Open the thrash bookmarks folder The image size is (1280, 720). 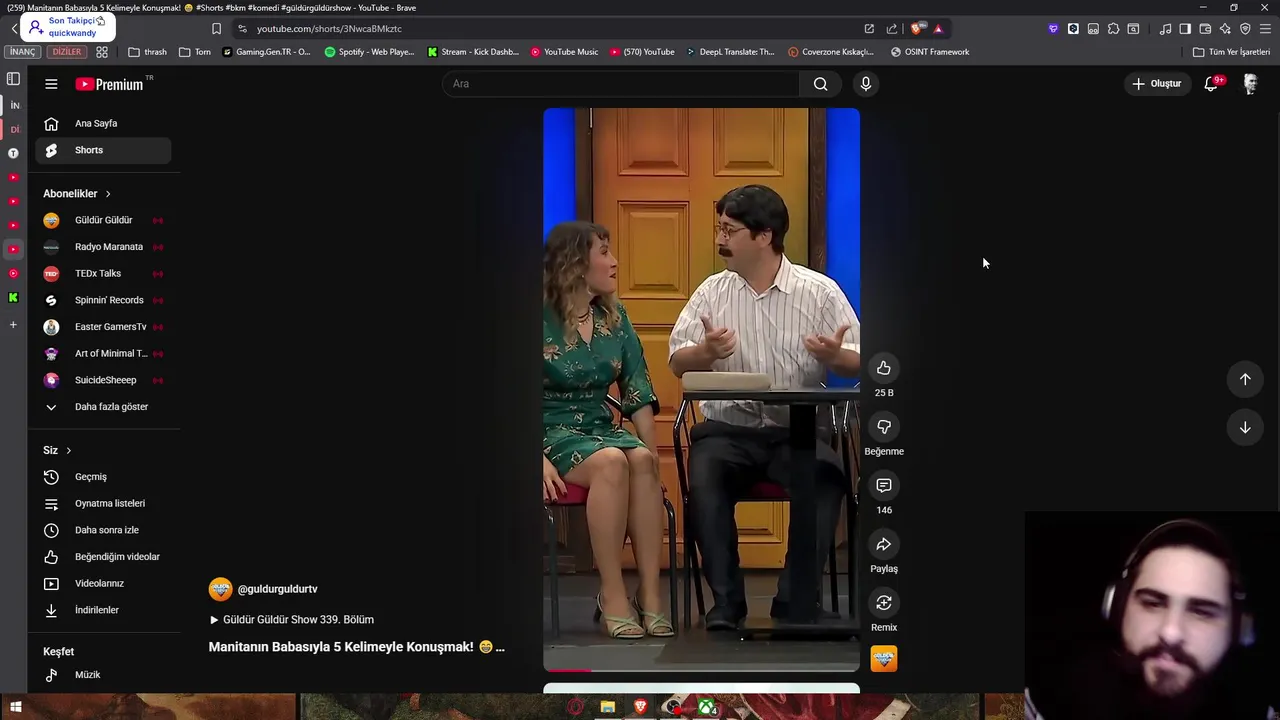(x=148, y=52)
